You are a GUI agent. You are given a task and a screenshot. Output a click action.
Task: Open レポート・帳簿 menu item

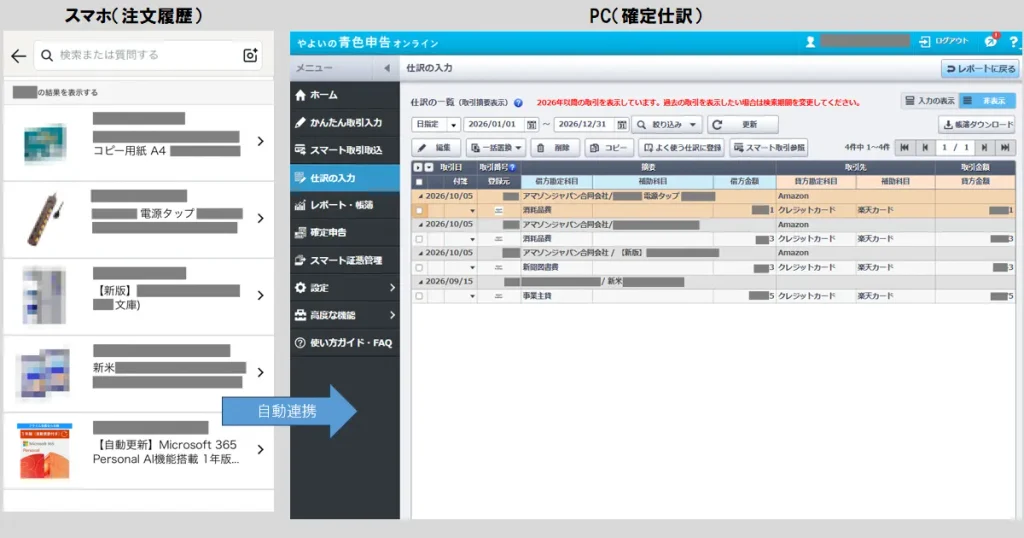pyautogui.click(x=345, y=205)
